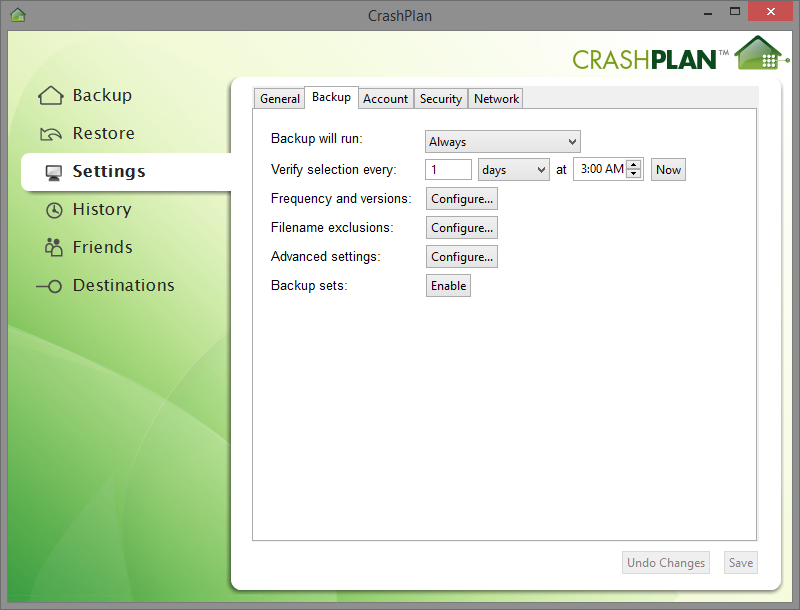Viewport: 800px width, 610px height.
Task: Expand the 'Backup will run' Always dropdown
Action: pyautogui.click(x=503, y=142)
